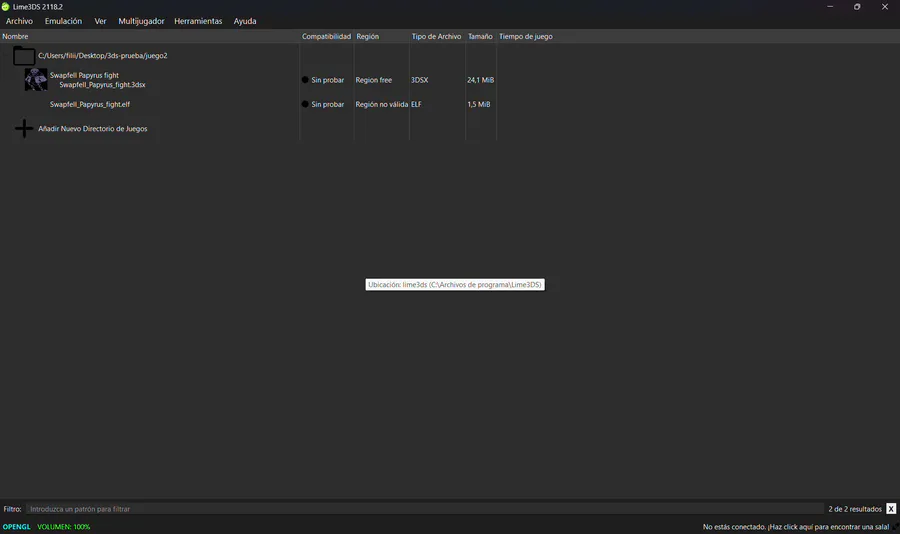Click the compatibility dot of the ELF row
The width and height of the screenshot is (900, 534).
305,104
